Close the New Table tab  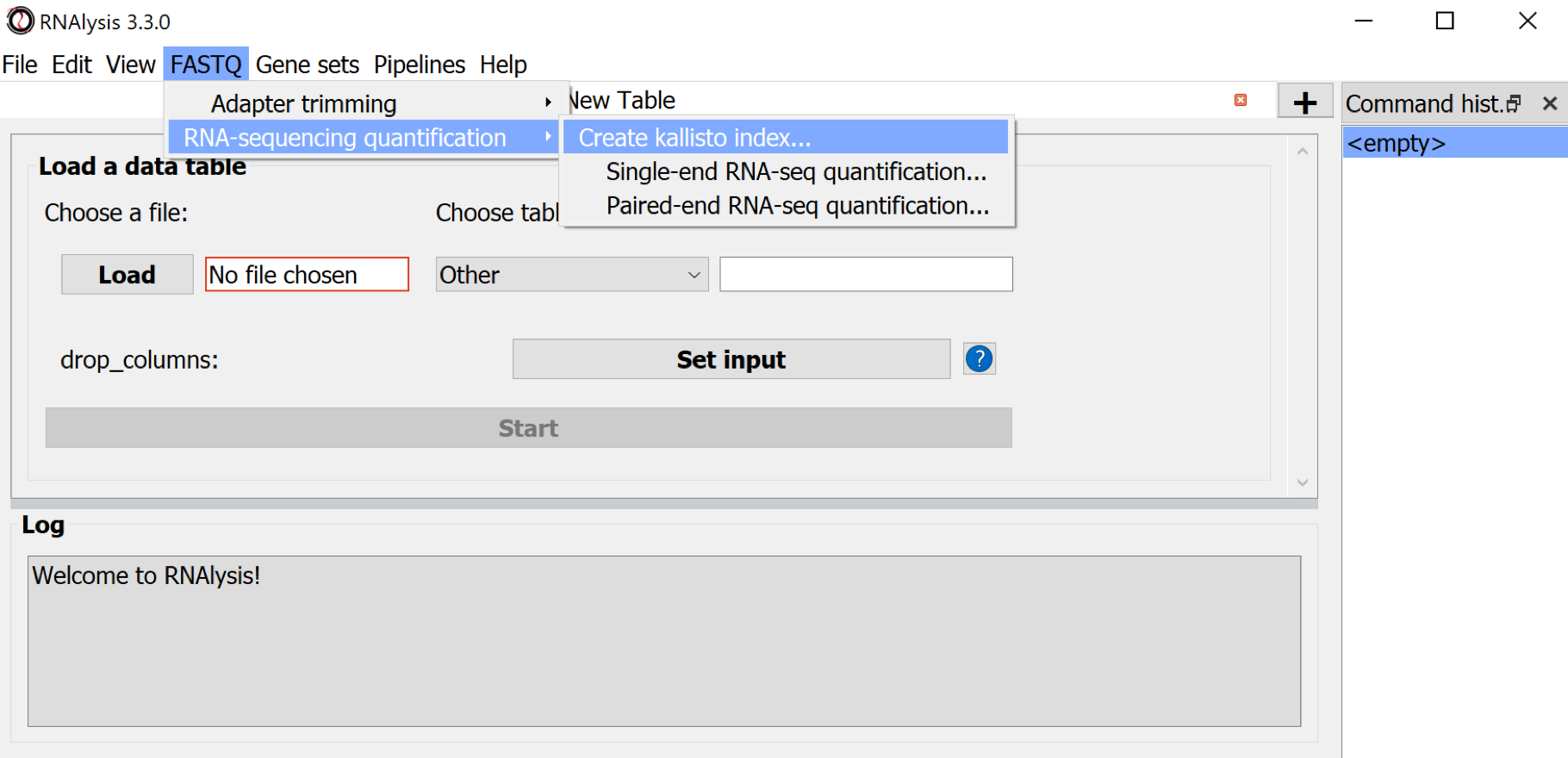point(1240,100)
